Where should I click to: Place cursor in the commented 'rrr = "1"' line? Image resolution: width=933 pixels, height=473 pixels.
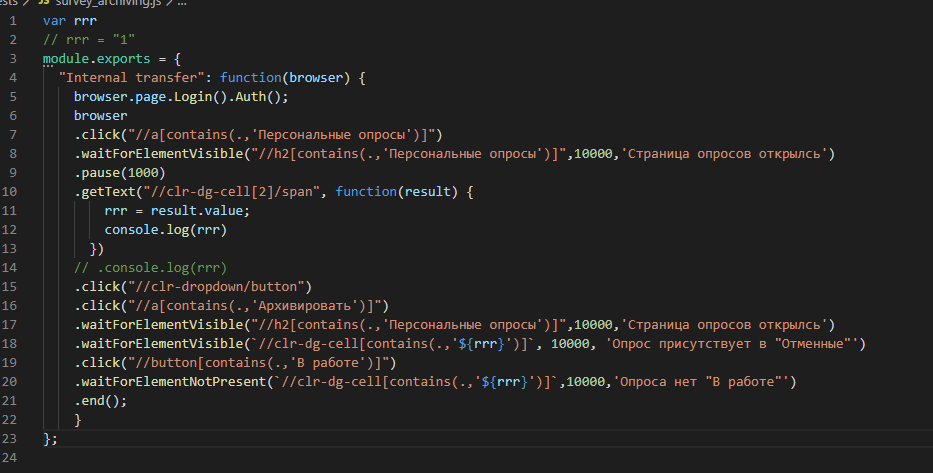pos(89,40)
